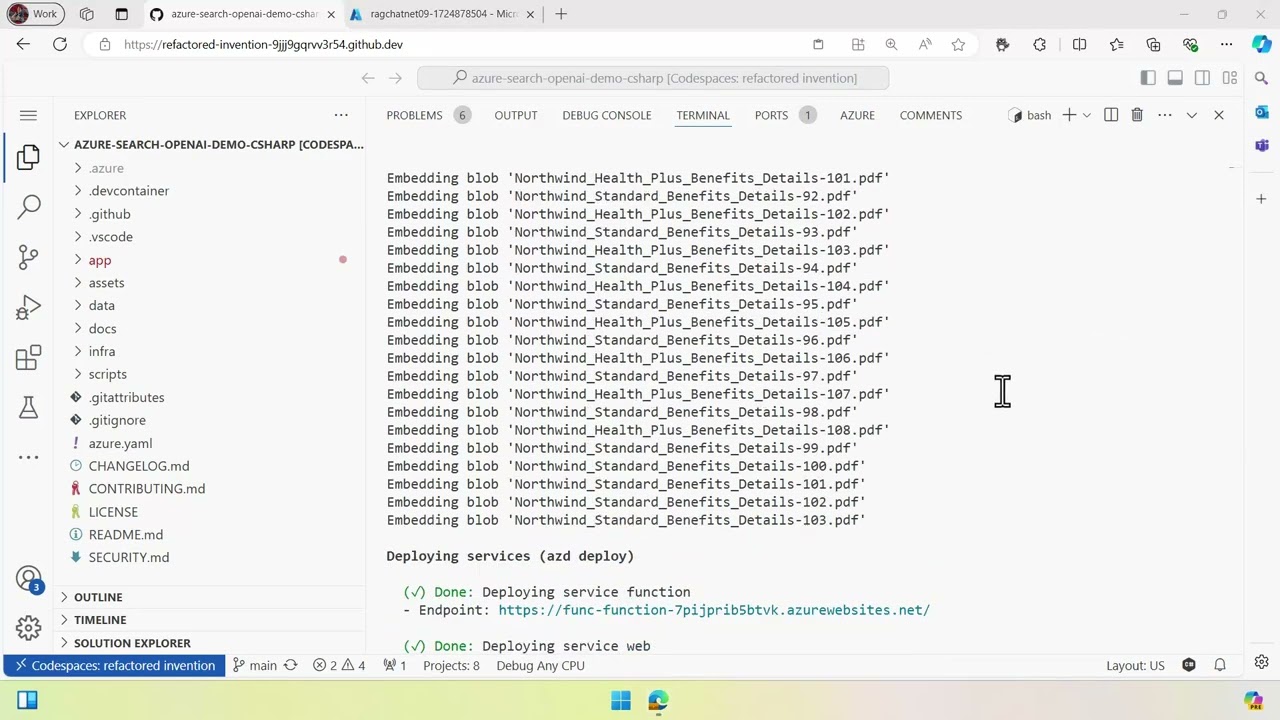Viewport: 1280px width, 720px height.
Task: Go back in editor navigation
Action: [368, 78]
